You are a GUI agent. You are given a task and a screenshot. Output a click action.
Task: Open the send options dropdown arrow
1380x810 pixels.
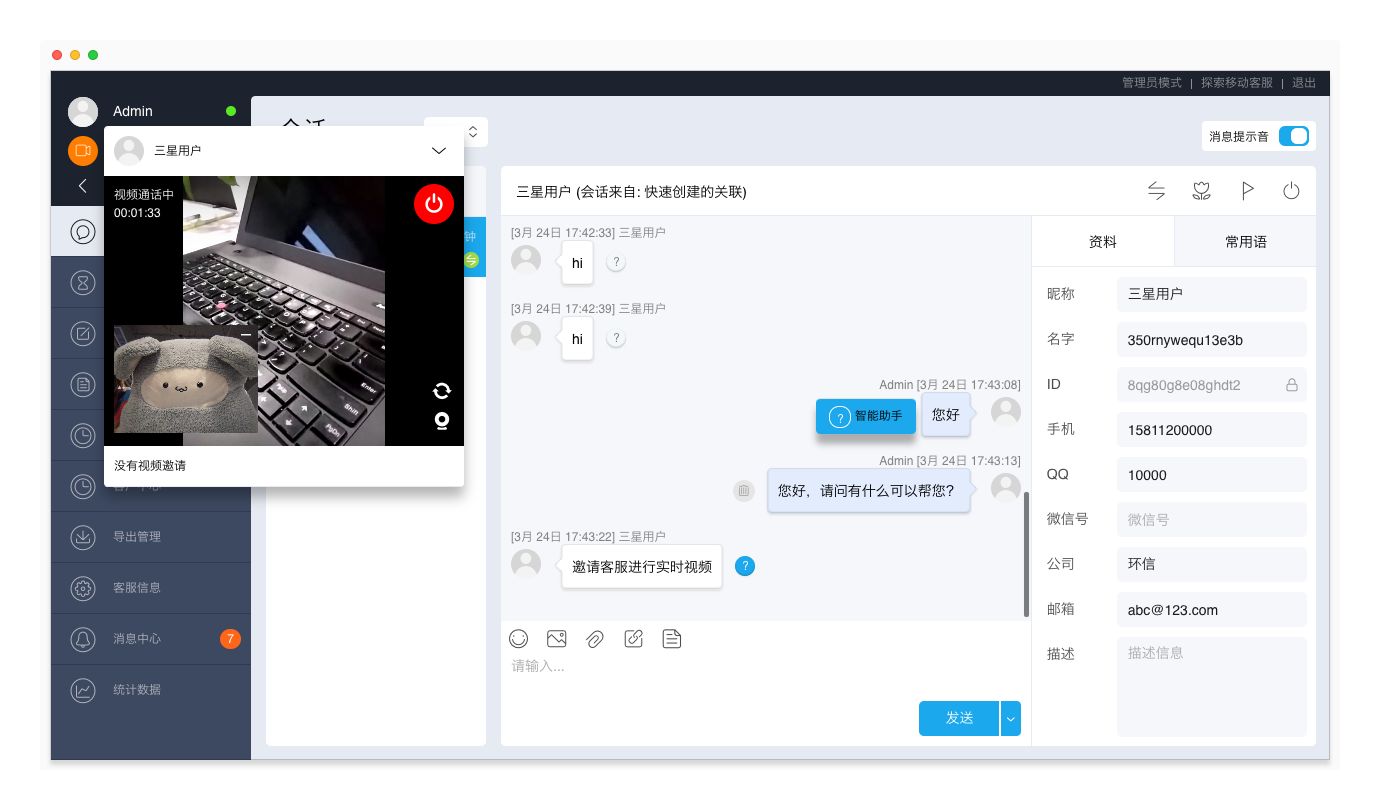[1011, 718]
